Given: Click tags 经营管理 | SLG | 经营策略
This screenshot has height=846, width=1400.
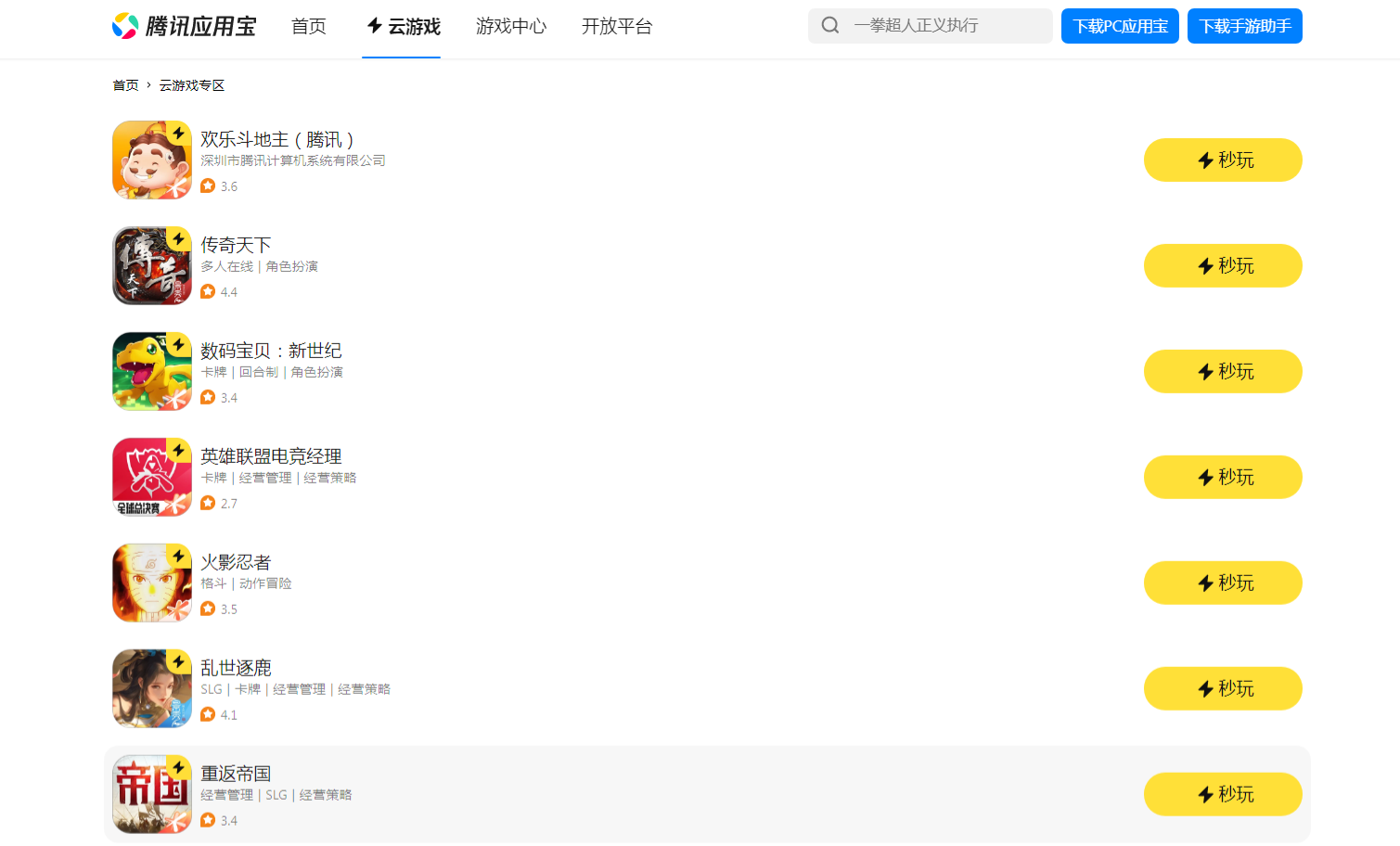Looking at the screenshot, I should click(276, 795).
